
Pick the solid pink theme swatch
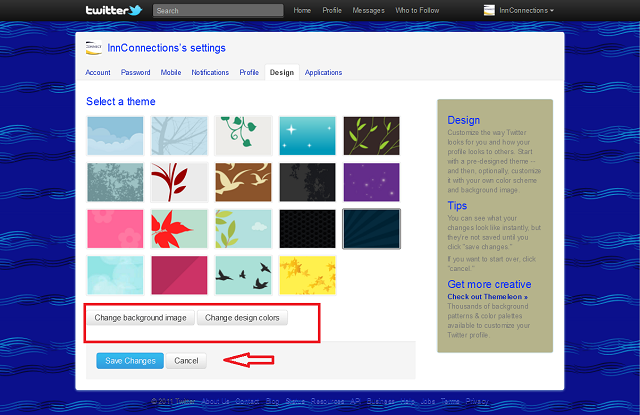(x=115, y=228)
